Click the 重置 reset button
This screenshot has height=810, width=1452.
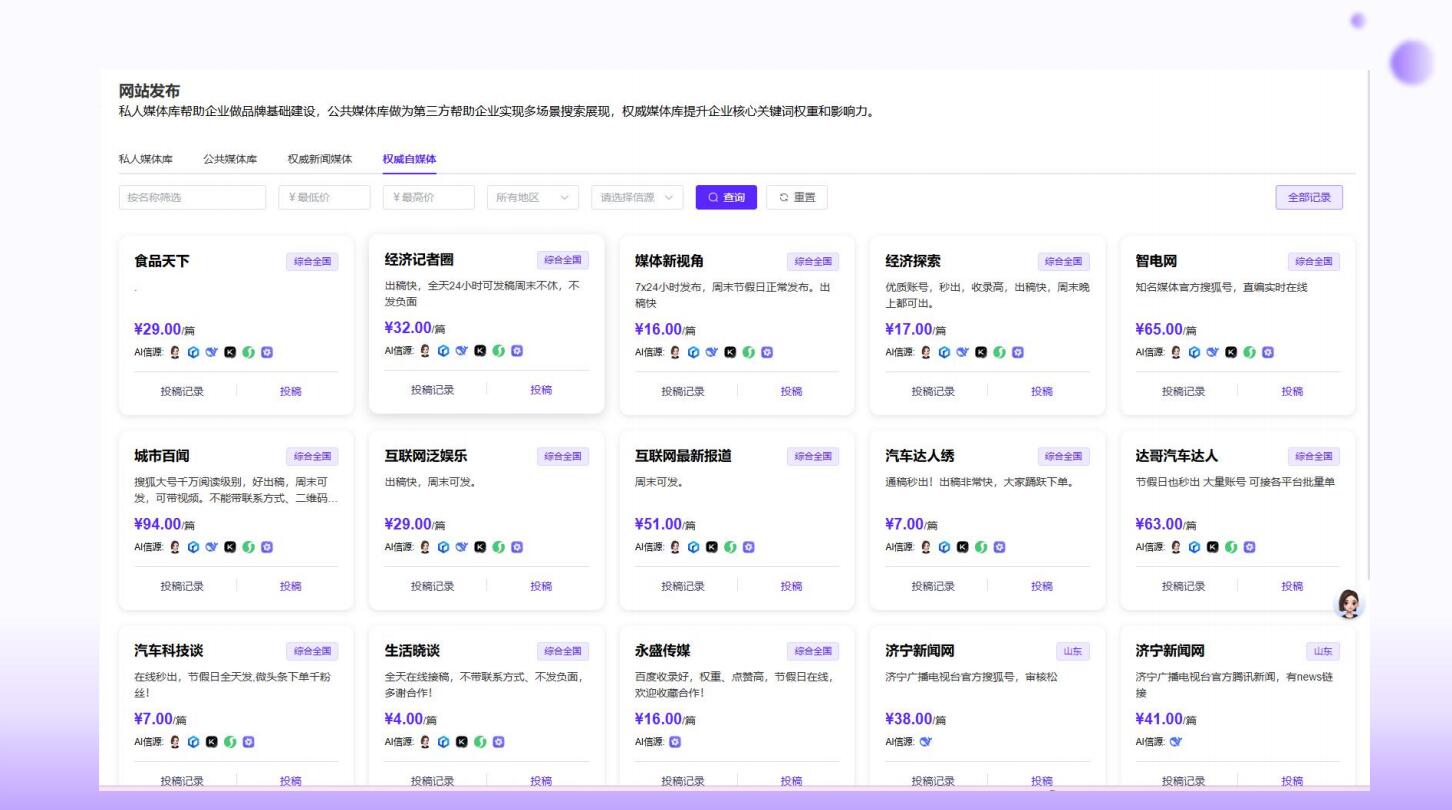tap(797, 197)
